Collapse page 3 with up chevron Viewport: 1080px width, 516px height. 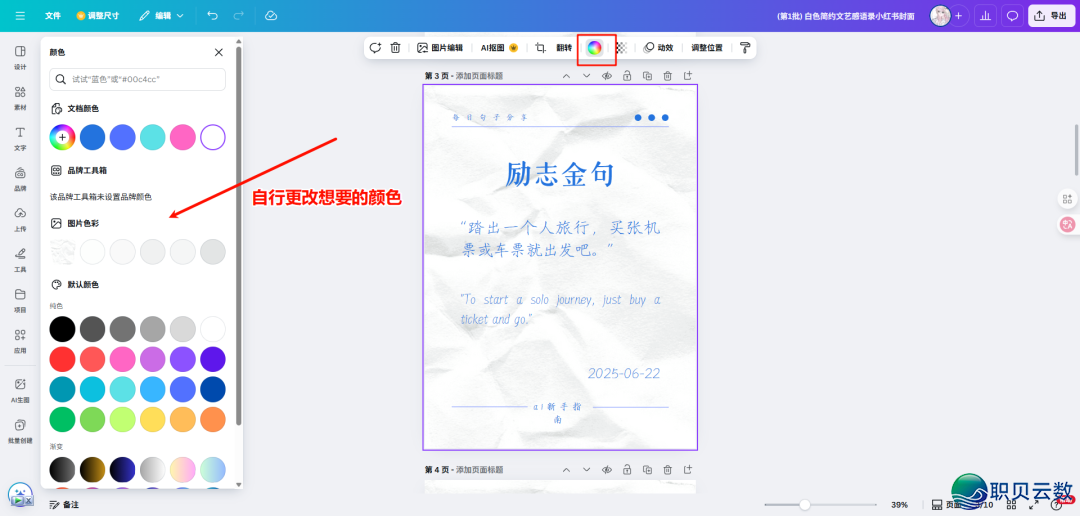pyautogui.click(x=566, y=76)
